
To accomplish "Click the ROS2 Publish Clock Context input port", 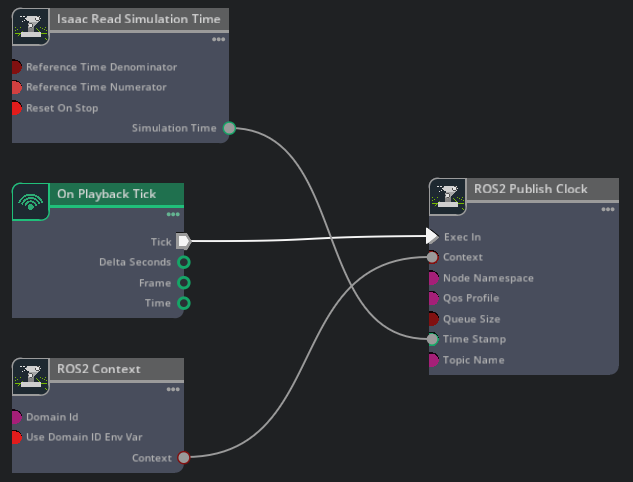I will click(x=432, y=257).
